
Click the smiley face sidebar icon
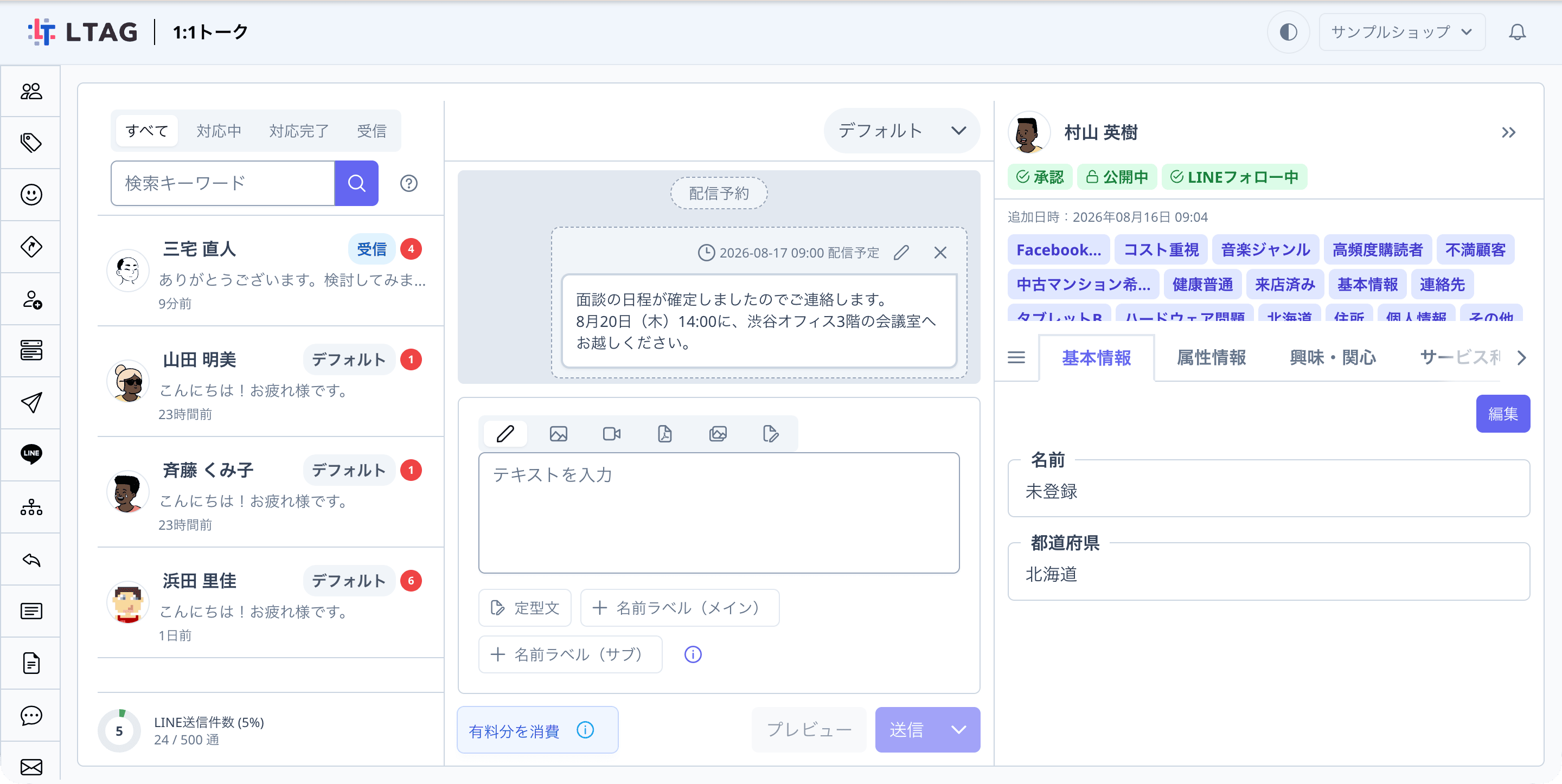(x=31, y=195)
